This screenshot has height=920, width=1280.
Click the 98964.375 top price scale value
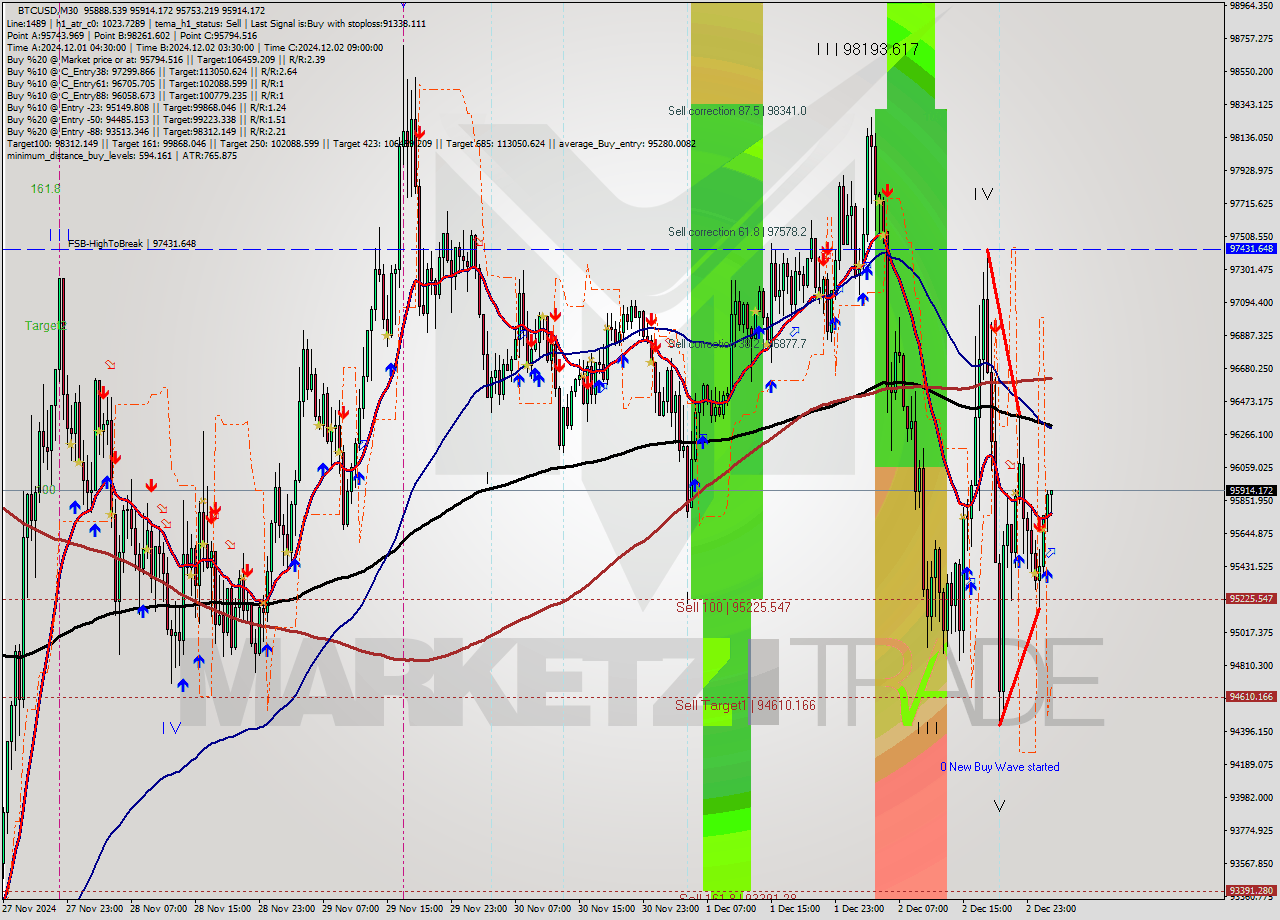(1251, 5)
